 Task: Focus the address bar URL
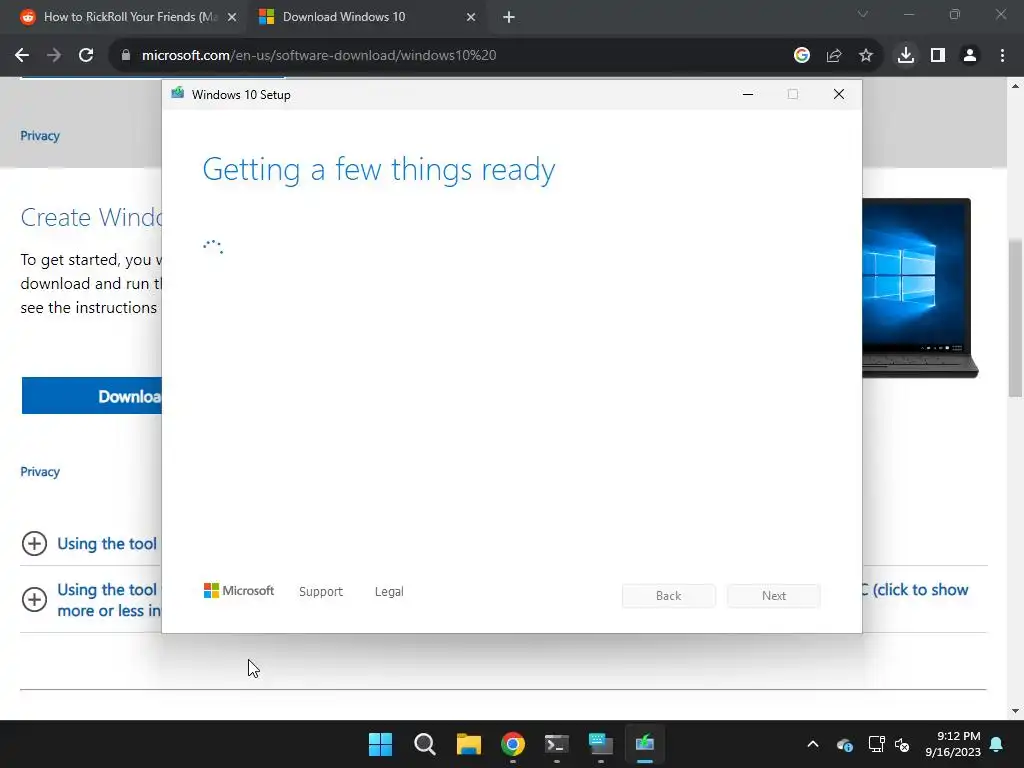pyautogui.click(x=319, y=56)
